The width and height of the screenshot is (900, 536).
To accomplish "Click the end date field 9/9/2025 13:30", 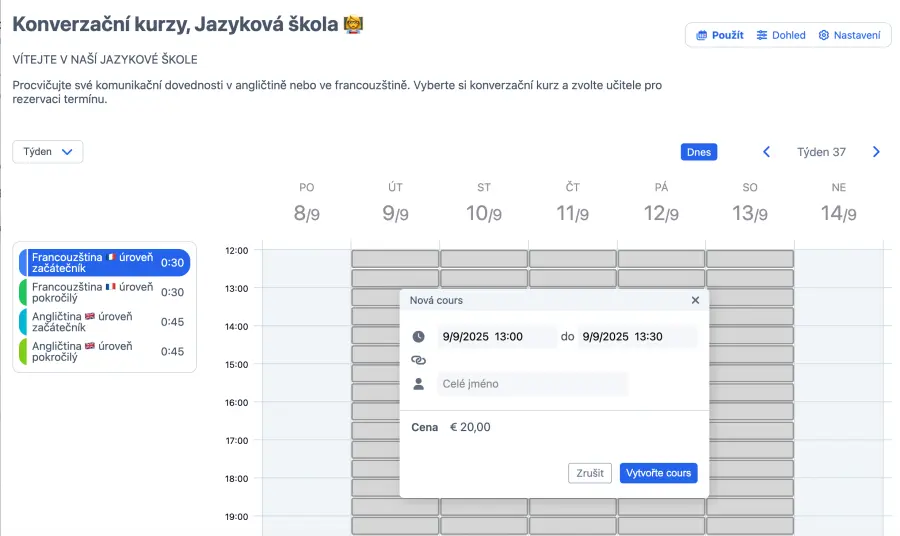I will [x=638, y=337].
